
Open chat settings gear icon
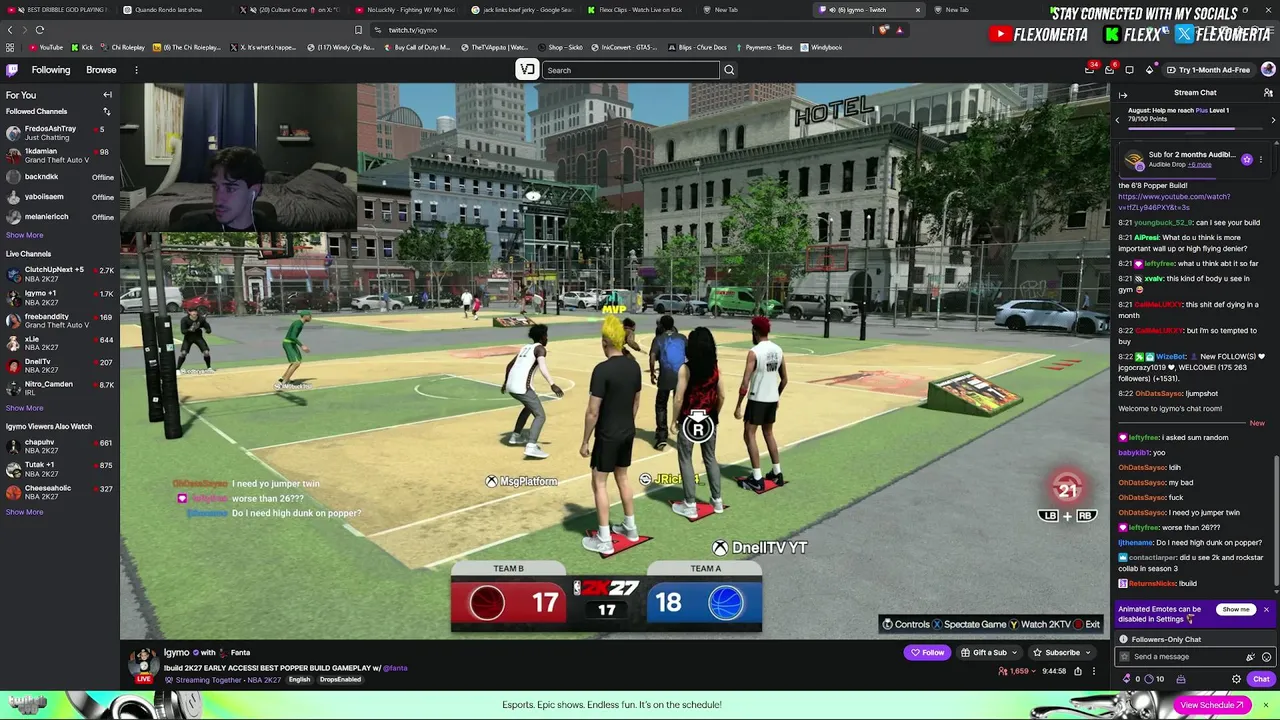1236,679
